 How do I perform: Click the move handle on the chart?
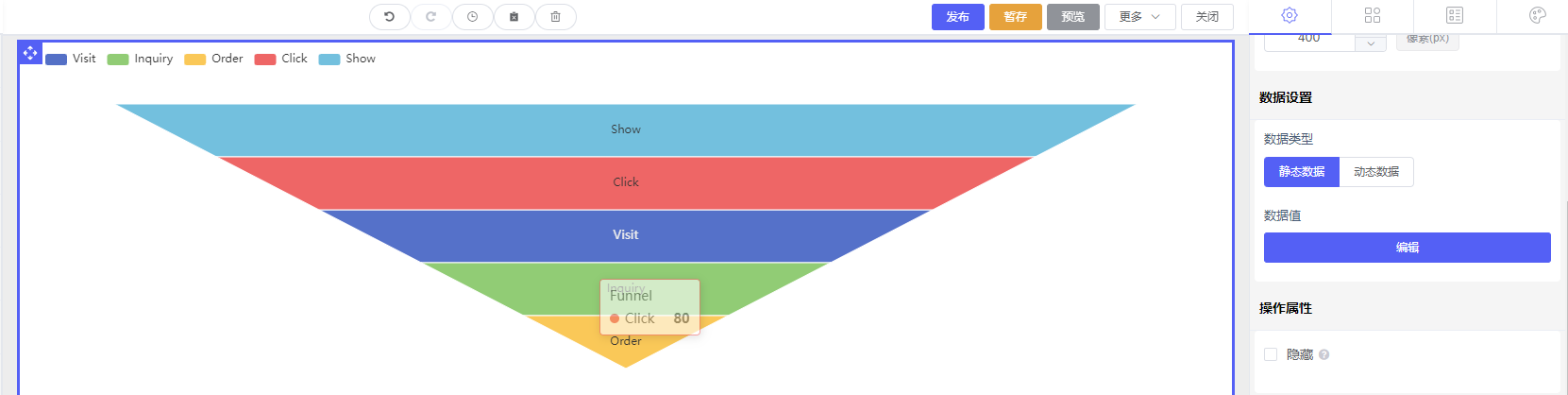(30, 53)
